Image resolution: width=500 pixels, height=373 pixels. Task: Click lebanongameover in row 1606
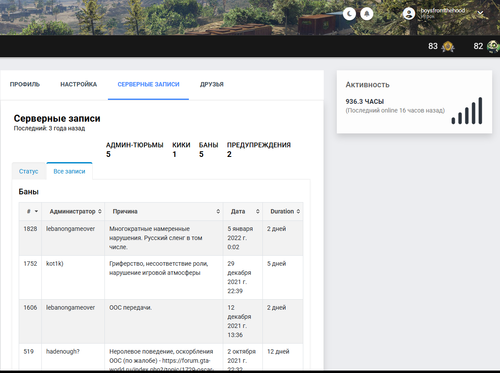tap(70, 308)
